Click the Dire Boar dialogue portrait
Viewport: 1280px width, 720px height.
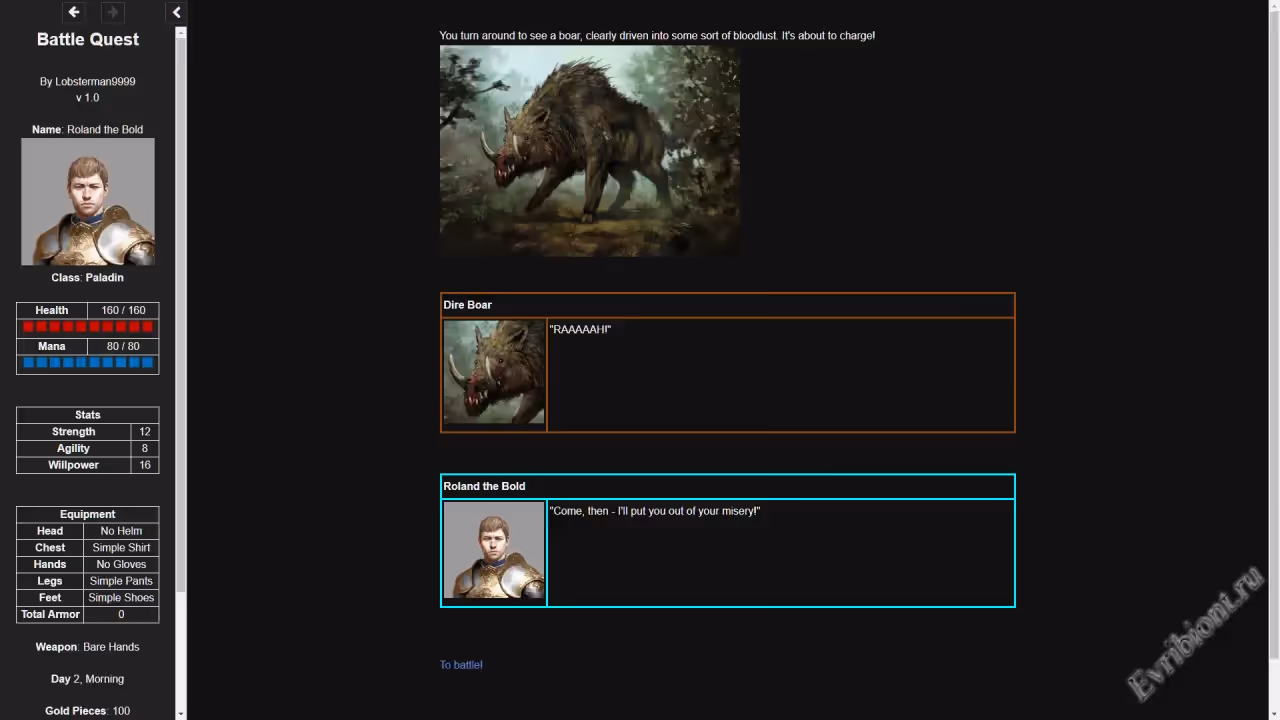pos(494,372)
